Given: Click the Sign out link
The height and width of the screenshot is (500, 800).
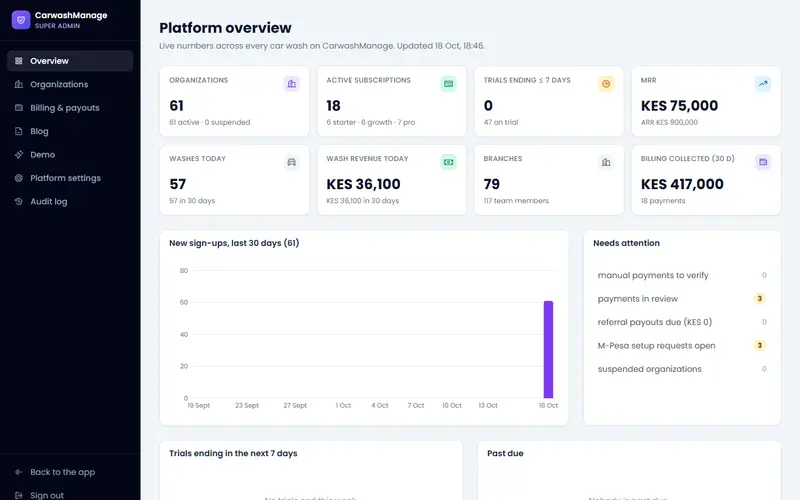Looking at the screenshot, I should coord(70,495).
